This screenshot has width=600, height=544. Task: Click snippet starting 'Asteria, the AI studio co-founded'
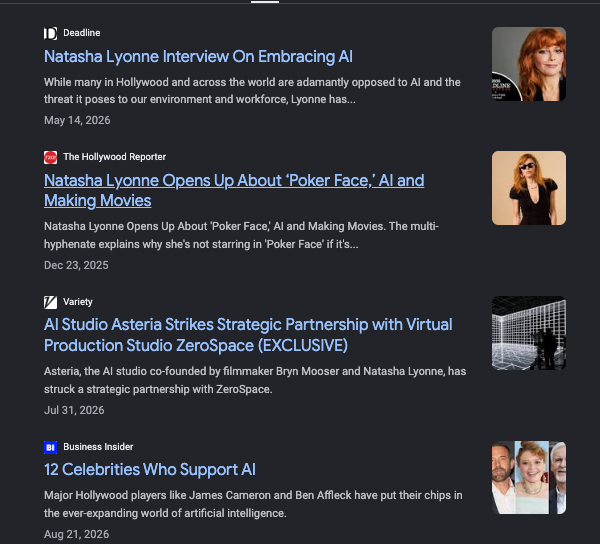pos(255,380)
